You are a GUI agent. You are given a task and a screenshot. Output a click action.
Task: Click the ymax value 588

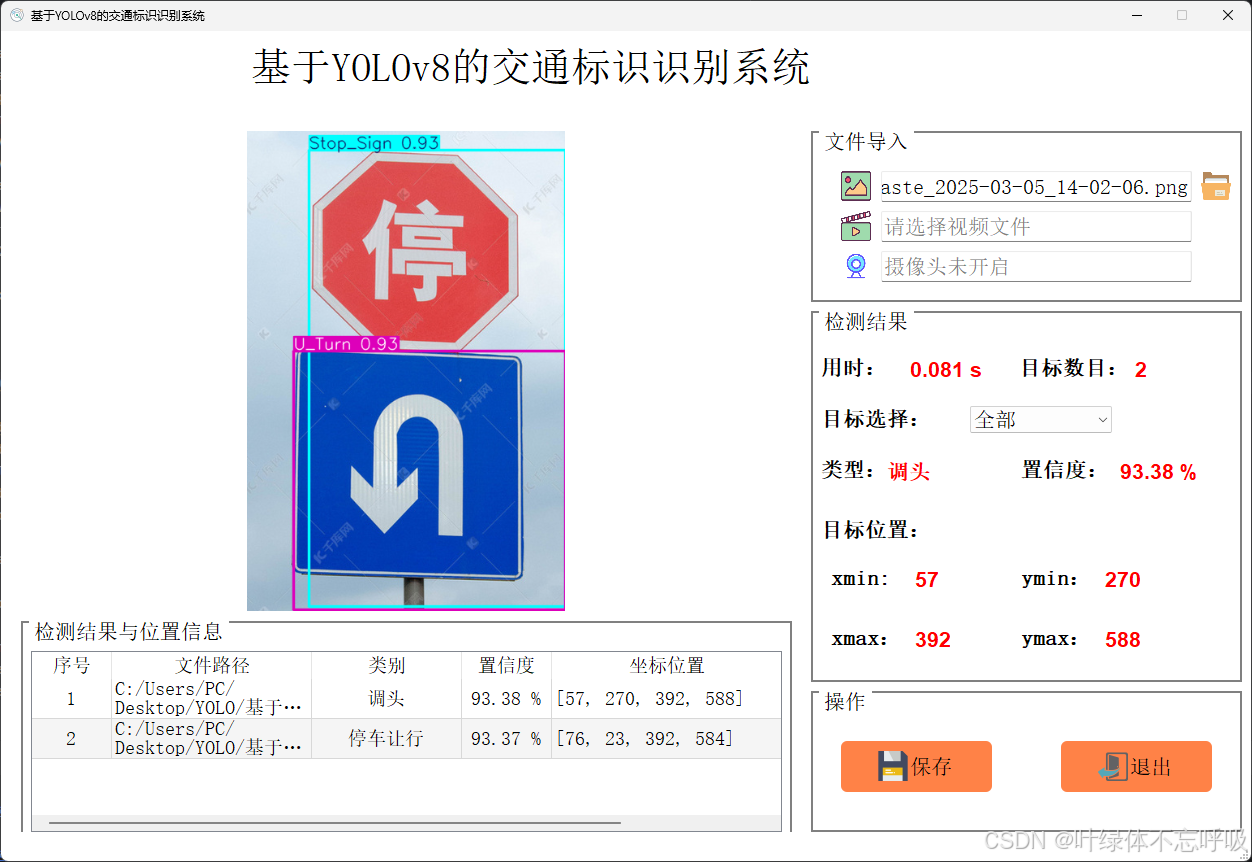(x=1123, y=640)
